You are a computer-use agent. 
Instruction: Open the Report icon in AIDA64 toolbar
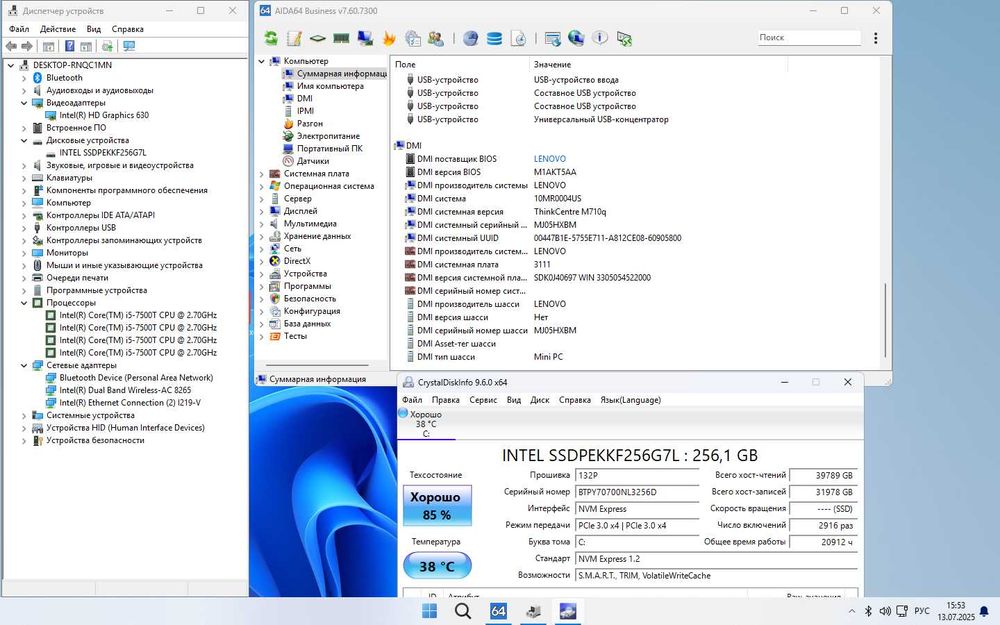click(294, 38)
